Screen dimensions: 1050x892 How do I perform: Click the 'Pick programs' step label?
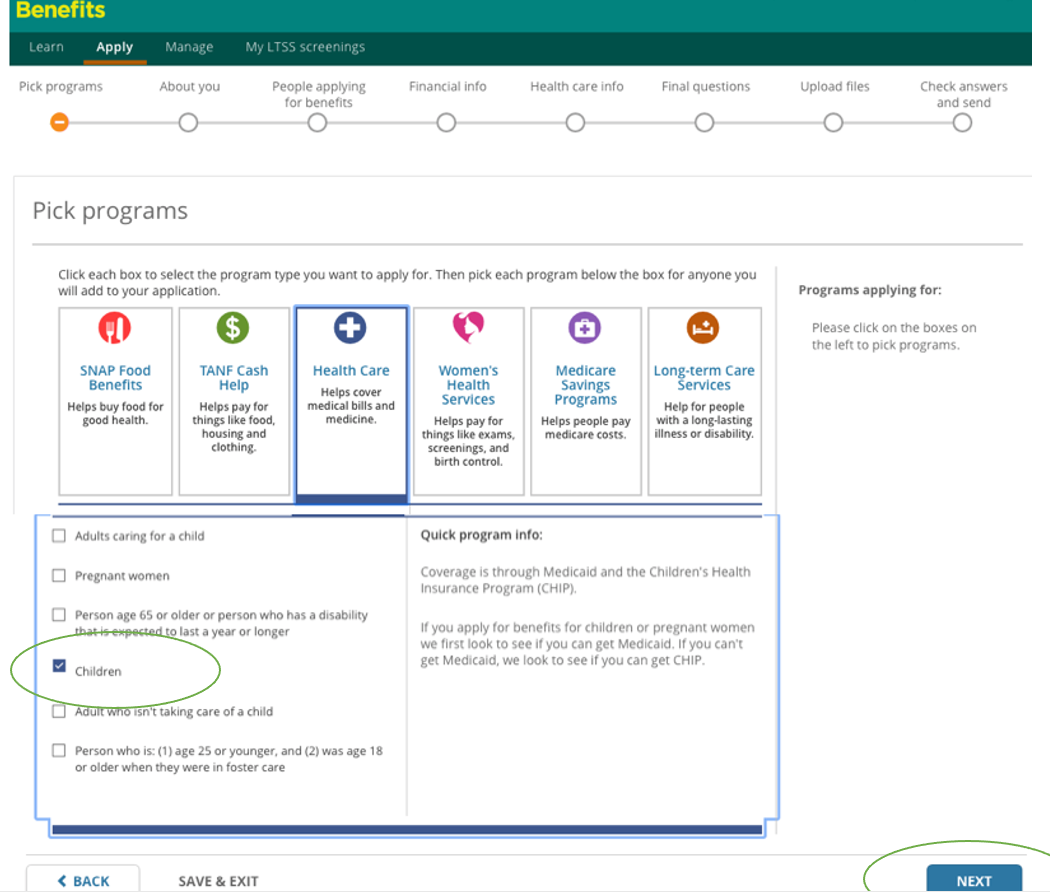[61, 86]
